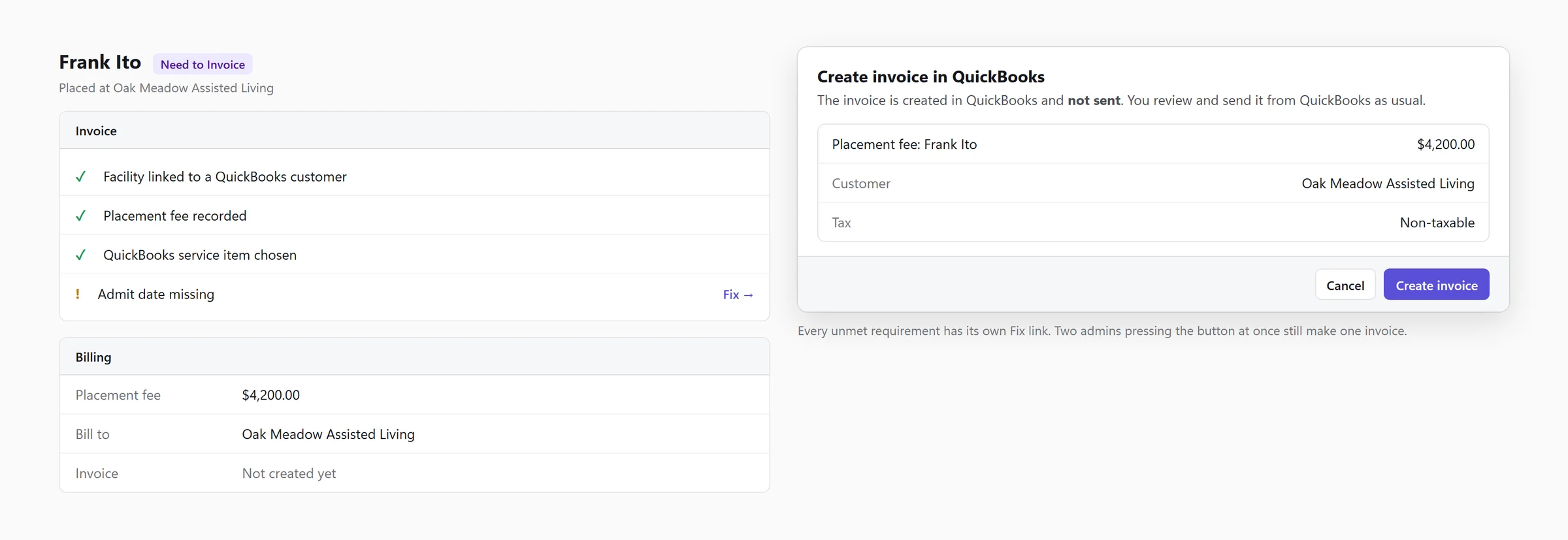Click the bold 'not sent' text
Screen dimensions: 1568x540
pyautogui.click(x=1094, y=101)
